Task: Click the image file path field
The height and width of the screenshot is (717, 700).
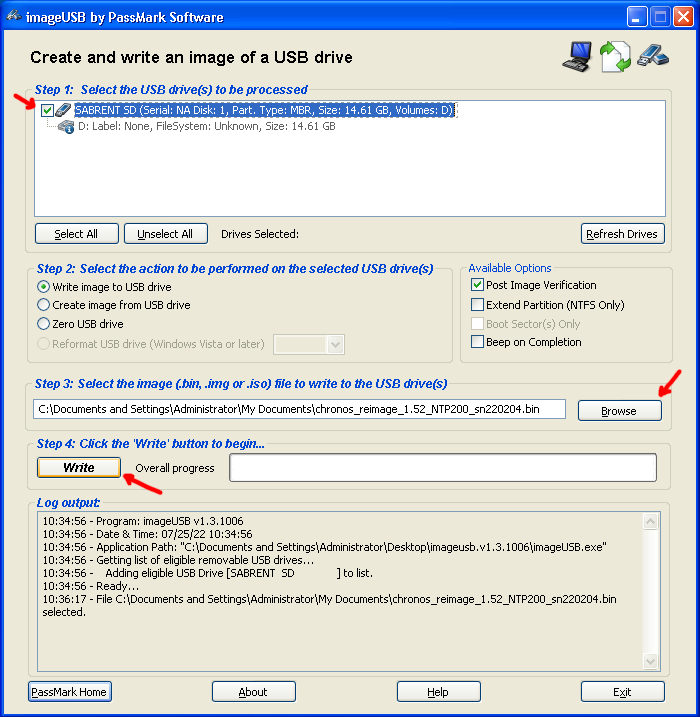Action: tap(299, 409)
